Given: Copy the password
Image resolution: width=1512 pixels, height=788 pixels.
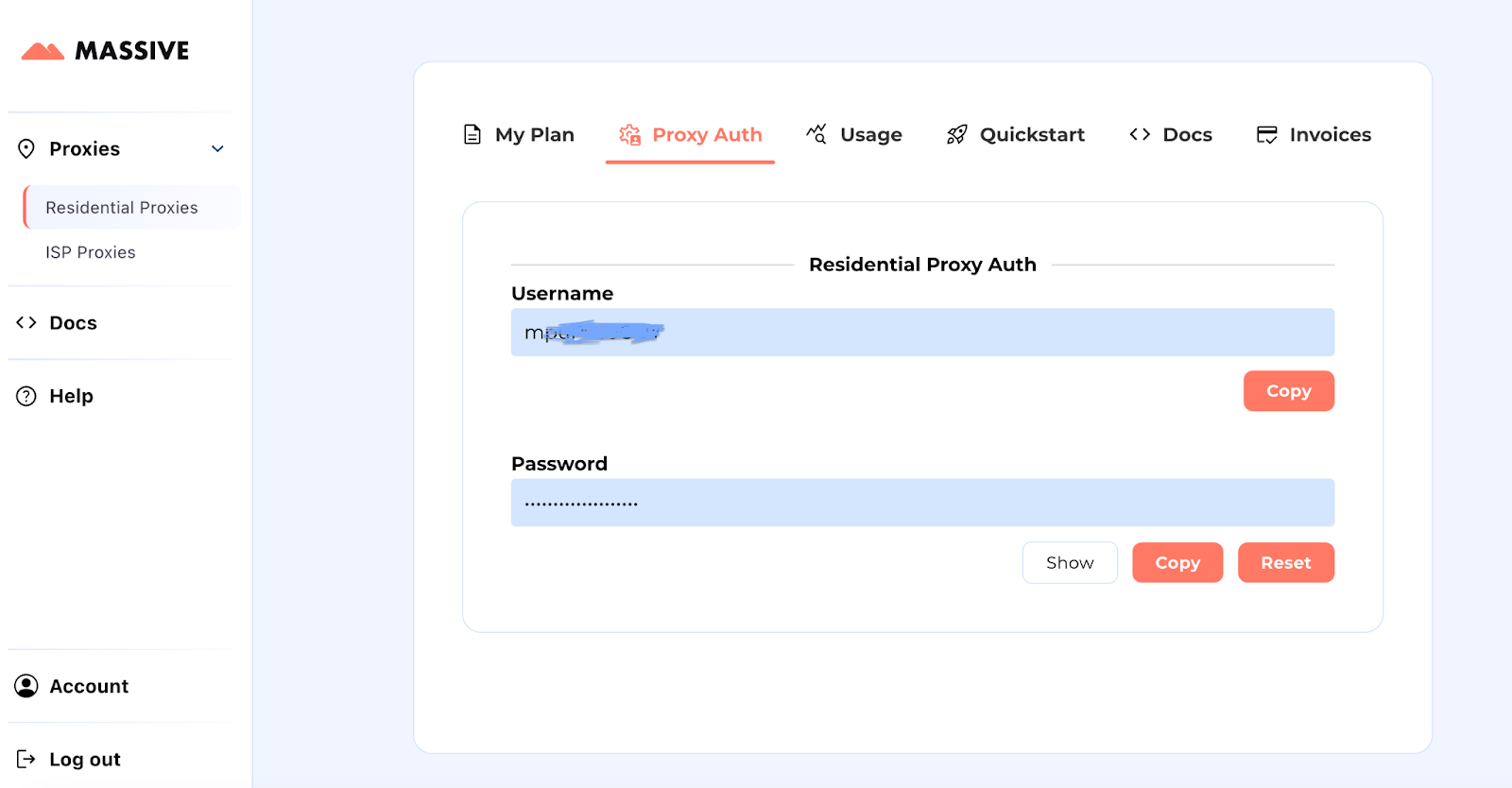Looking at the screenshot, I should coord(1177,562).
